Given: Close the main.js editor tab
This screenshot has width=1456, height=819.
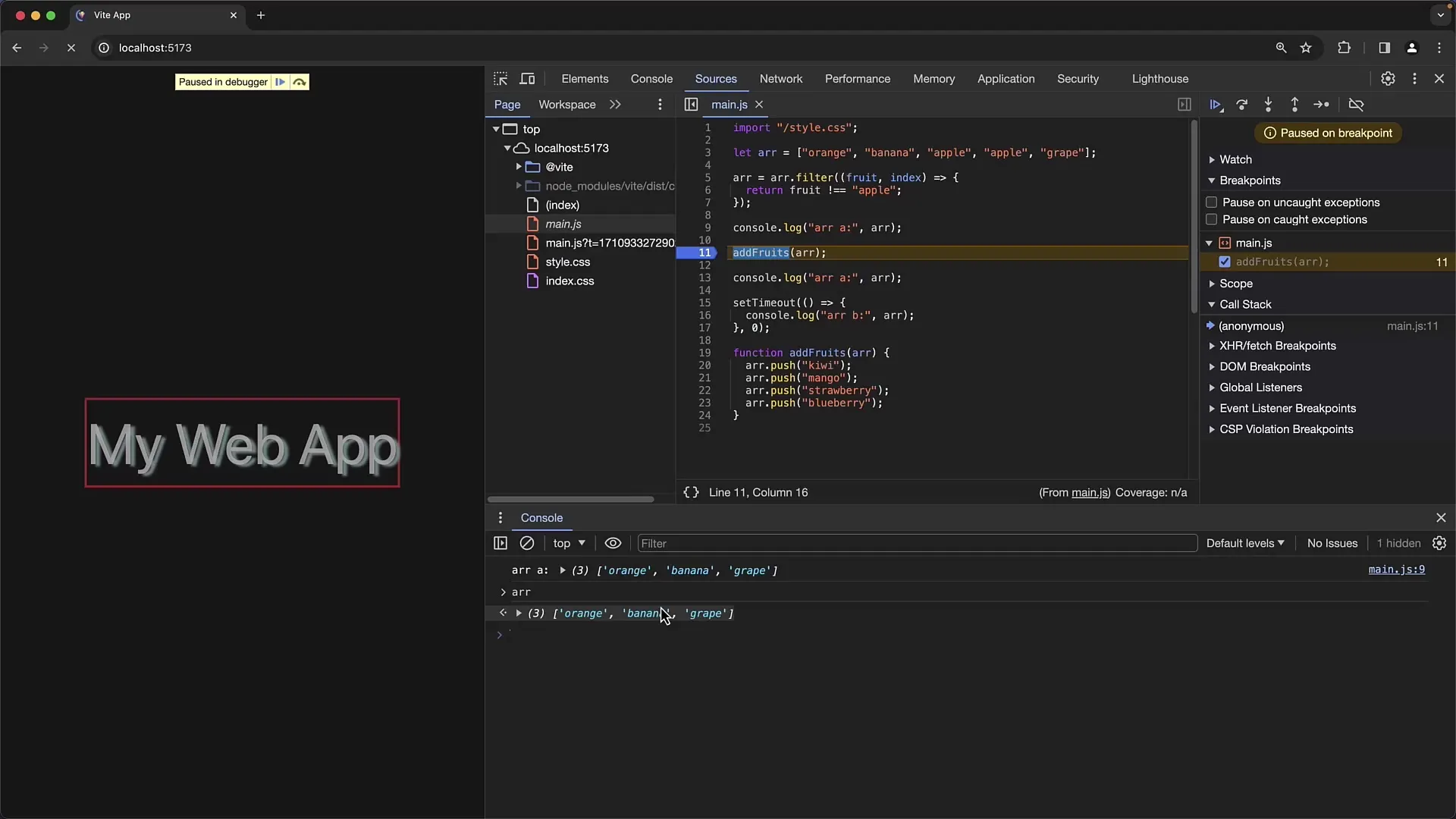Looking at the screenshot, I should 759,105.
